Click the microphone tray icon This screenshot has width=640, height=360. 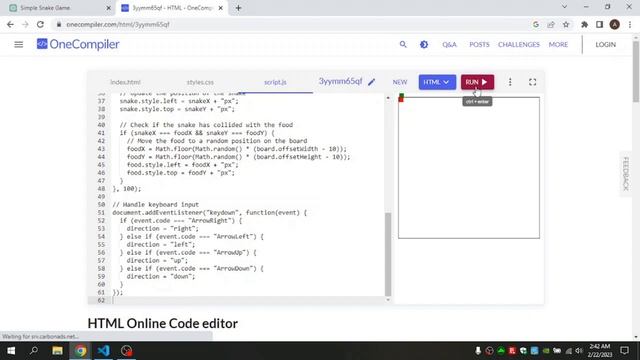pyautogui.click(x=478, y=351)
